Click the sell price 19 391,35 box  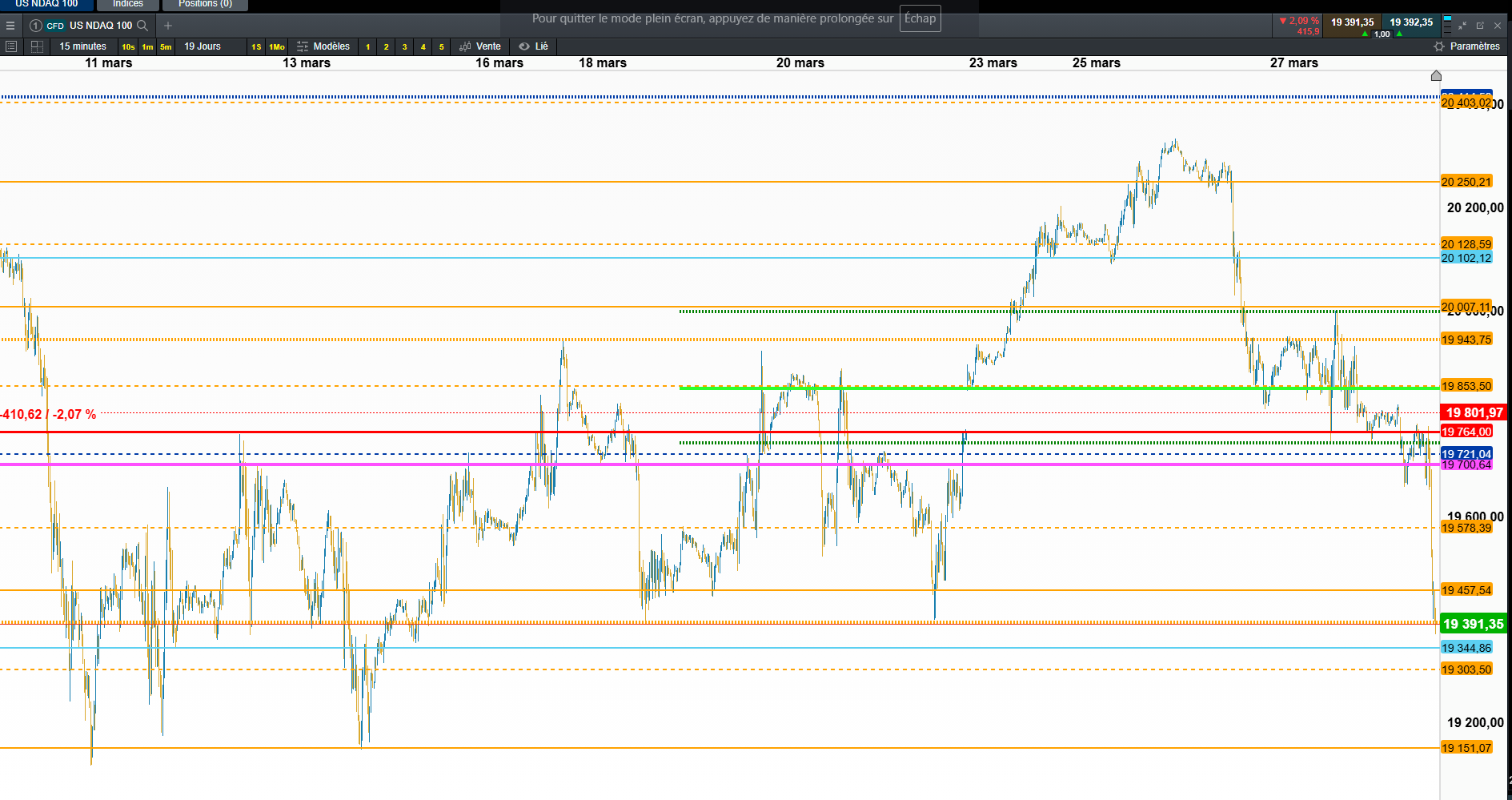1352,26
